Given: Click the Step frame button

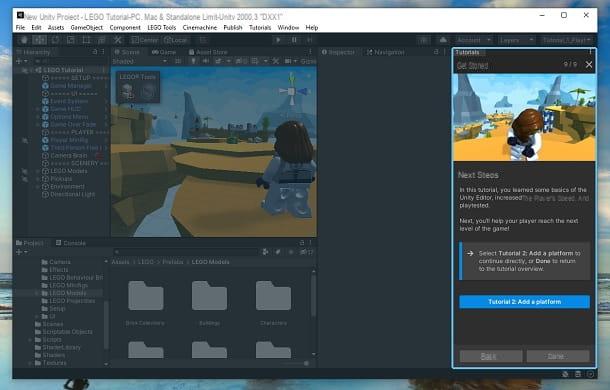Looking at the screenshot, I should (309, 40).
